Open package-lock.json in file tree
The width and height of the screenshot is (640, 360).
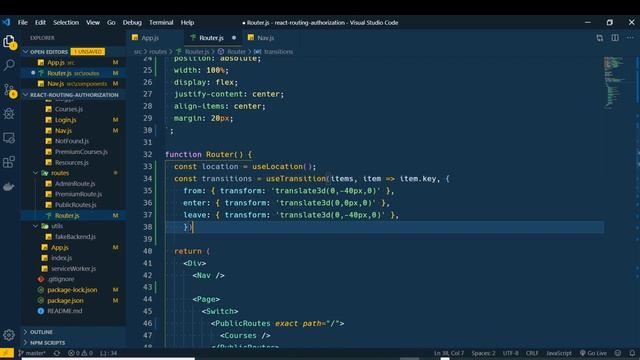coord(73,290)
